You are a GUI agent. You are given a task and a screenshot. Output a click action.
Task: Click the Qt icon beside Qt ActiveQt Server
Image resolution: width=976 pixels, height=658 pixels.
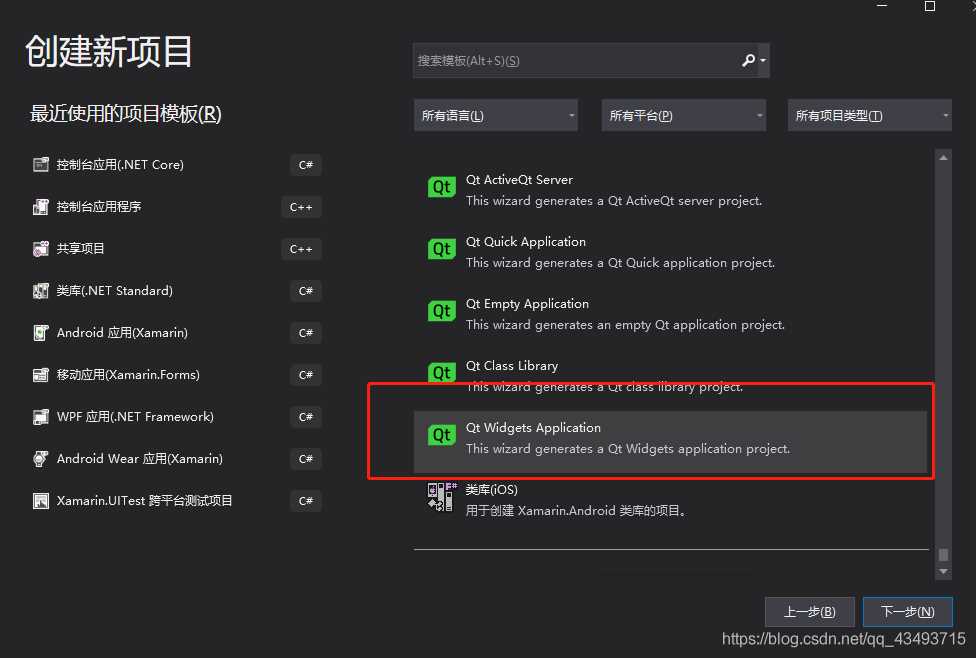pos(441,187)
